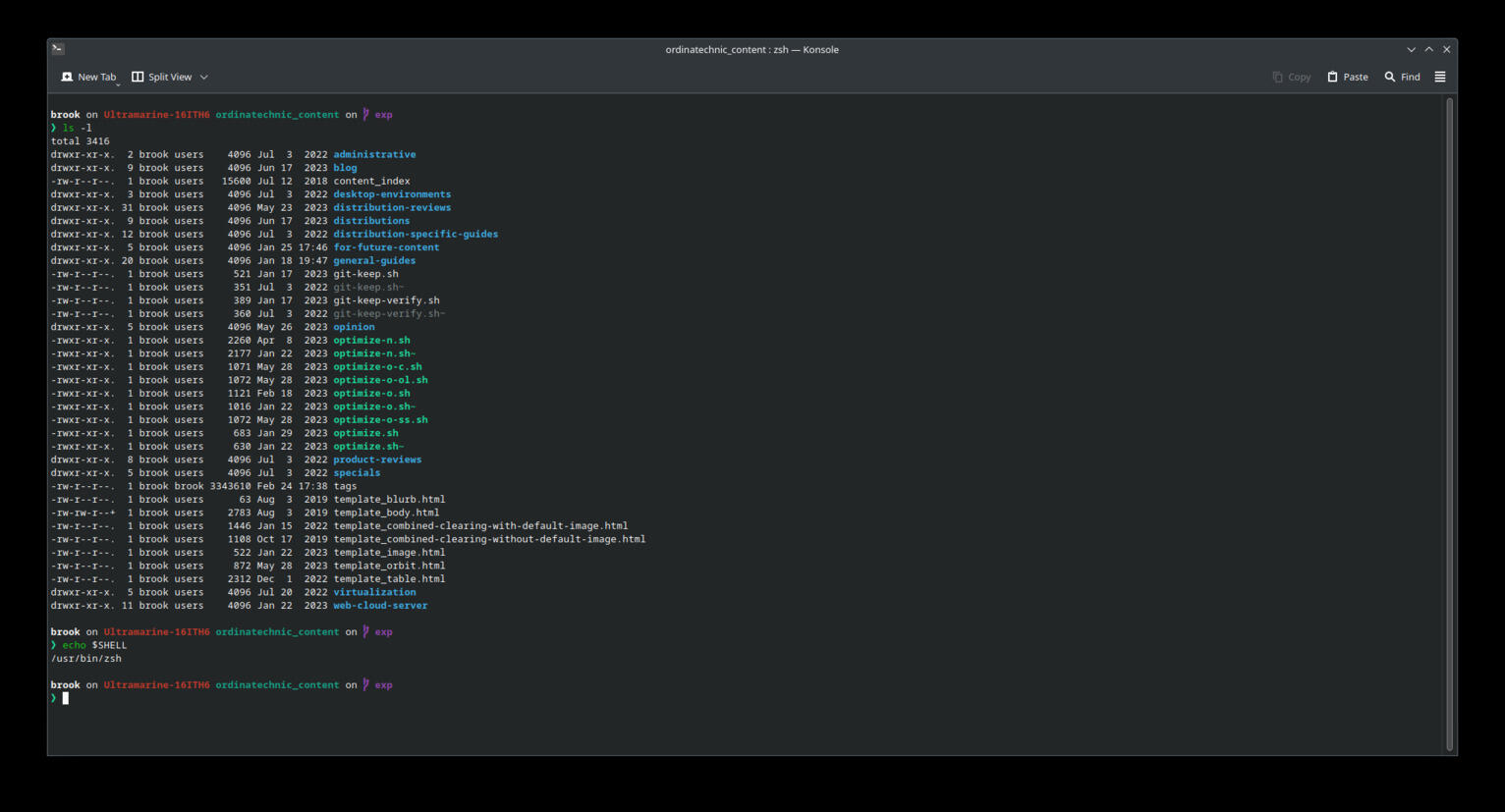The width and height of the screenshot is (1505, 812).
Task: Click 'template_combined-clearing-without-default-image.html'
Action: 489,539
